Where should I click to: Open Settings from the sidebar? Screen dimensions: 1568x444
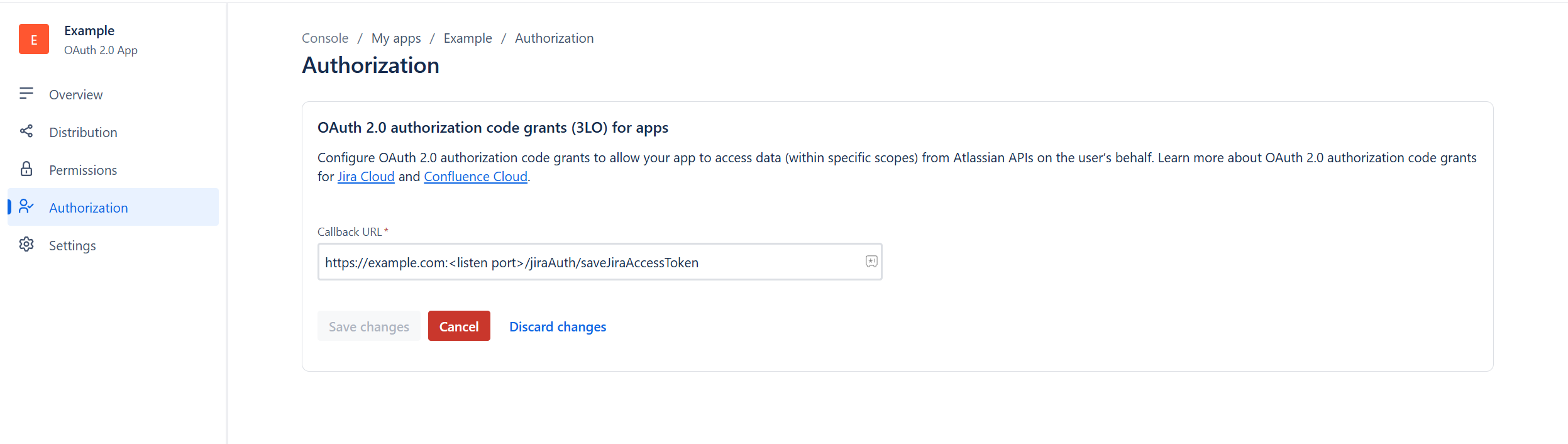pos(72,246)
